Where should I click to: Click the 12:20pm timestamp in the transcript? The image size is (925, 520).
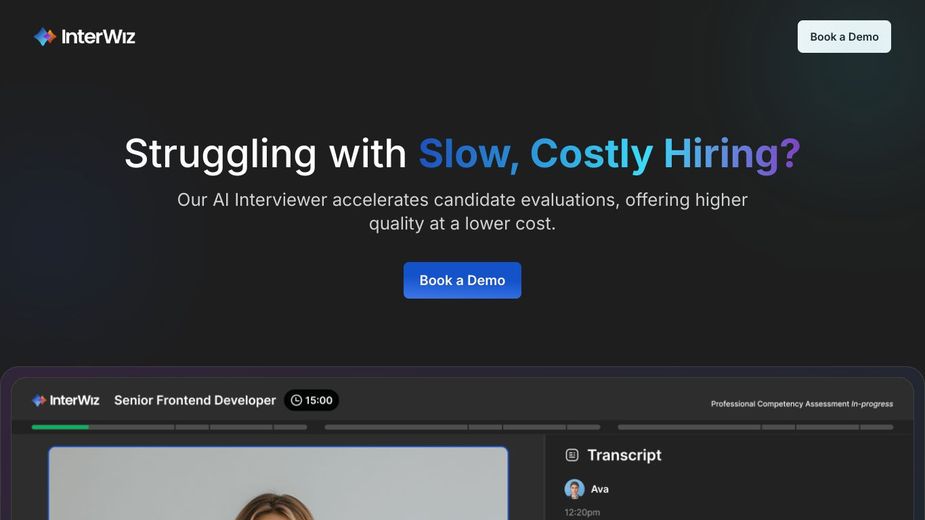[x=582, y=512]
